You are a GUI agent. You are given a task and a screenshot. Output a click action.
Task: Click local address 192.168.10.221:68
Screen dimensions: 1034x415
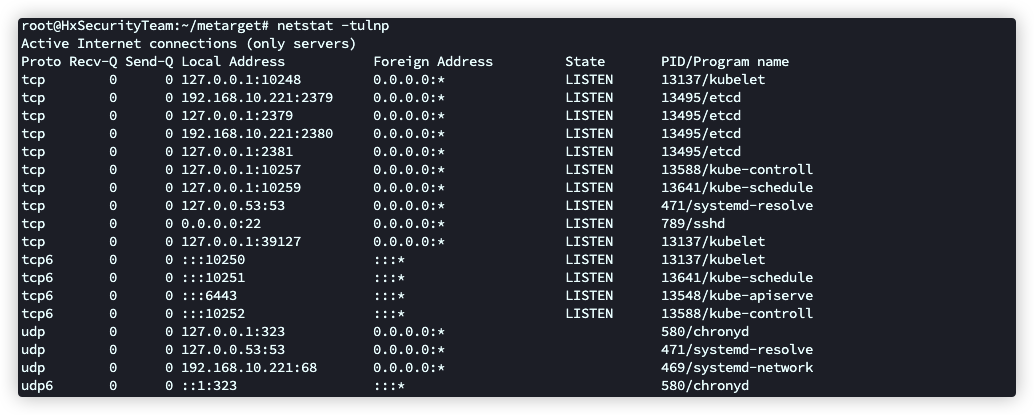pos(249,367)
